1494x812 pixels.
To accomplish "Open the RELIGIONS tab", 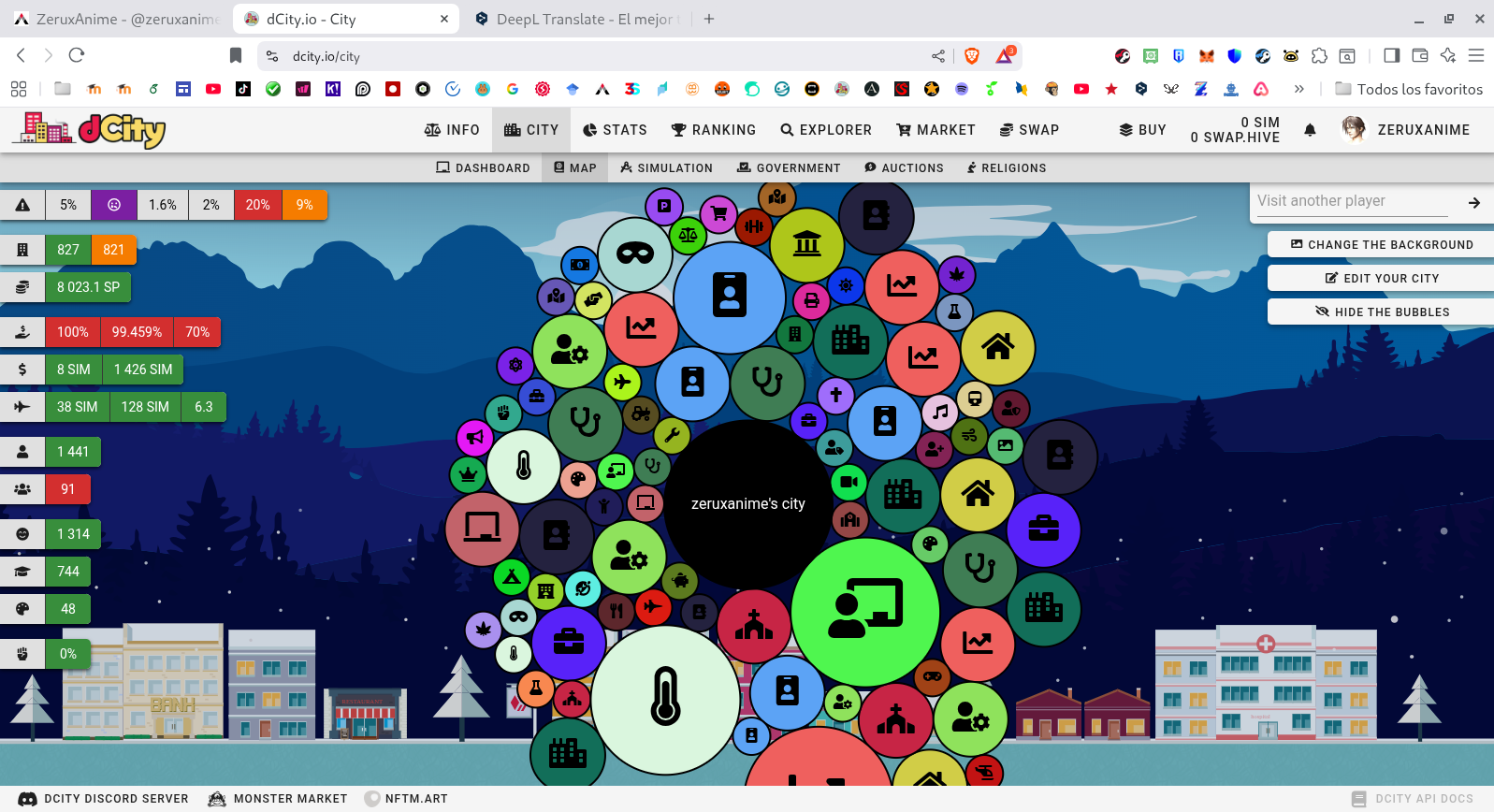I will point(1007,168).
